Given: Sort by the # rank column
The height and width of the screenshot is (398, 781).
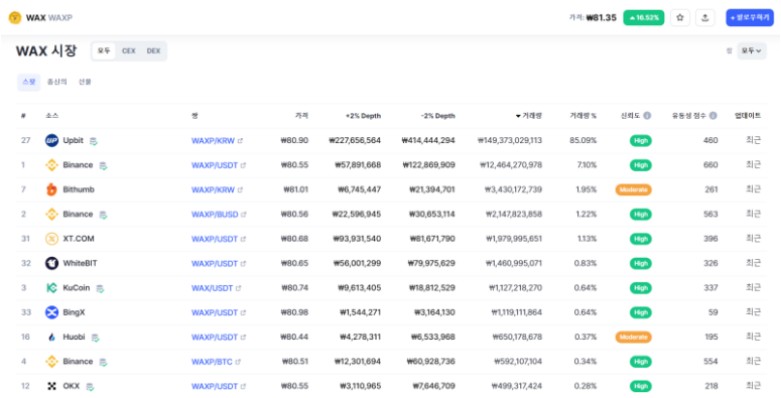Looking at the screenshot, I should click(x=23, y=116).
